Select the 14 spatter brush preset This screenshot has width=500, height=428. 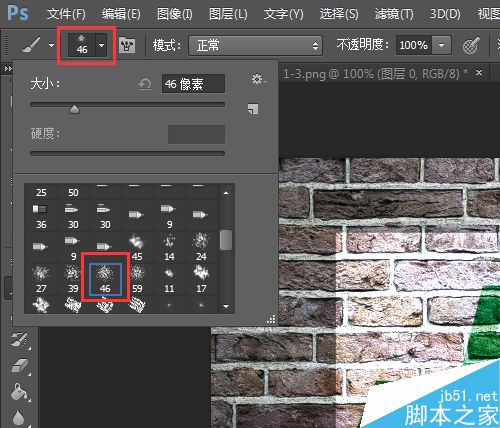(169, 248)
